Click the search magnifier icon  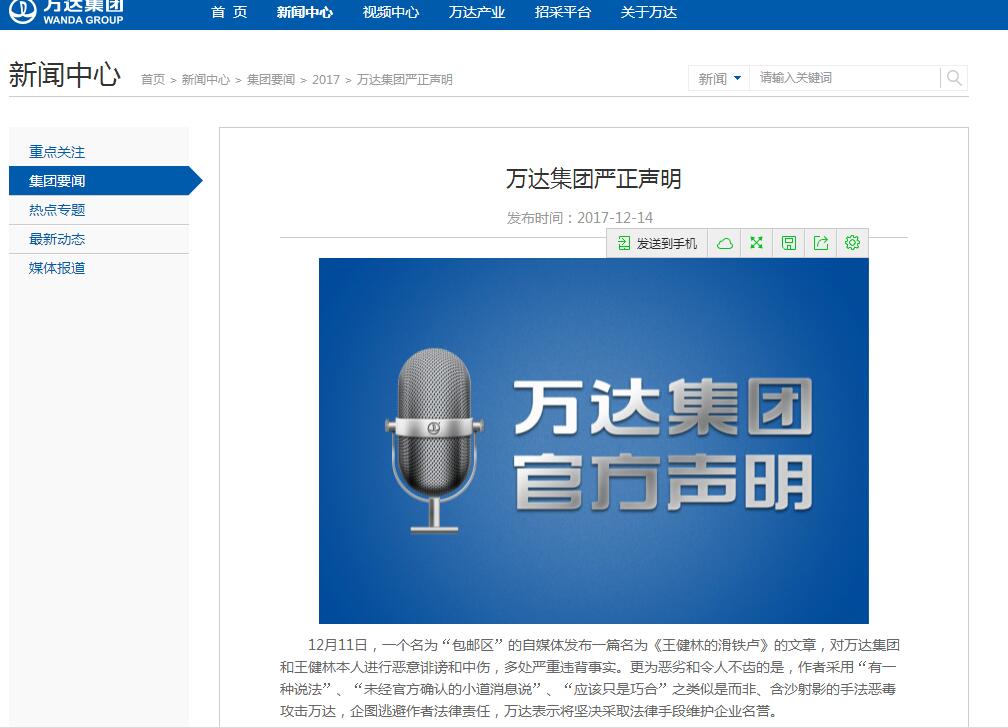pyautogui.click(x=954, y=78)
